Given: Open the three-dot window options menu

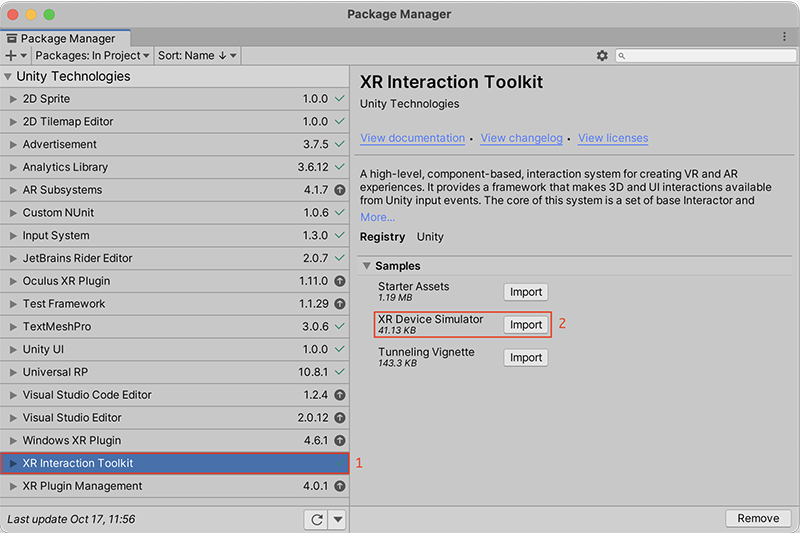Looking at the screenshot, I should click(784, 37).
